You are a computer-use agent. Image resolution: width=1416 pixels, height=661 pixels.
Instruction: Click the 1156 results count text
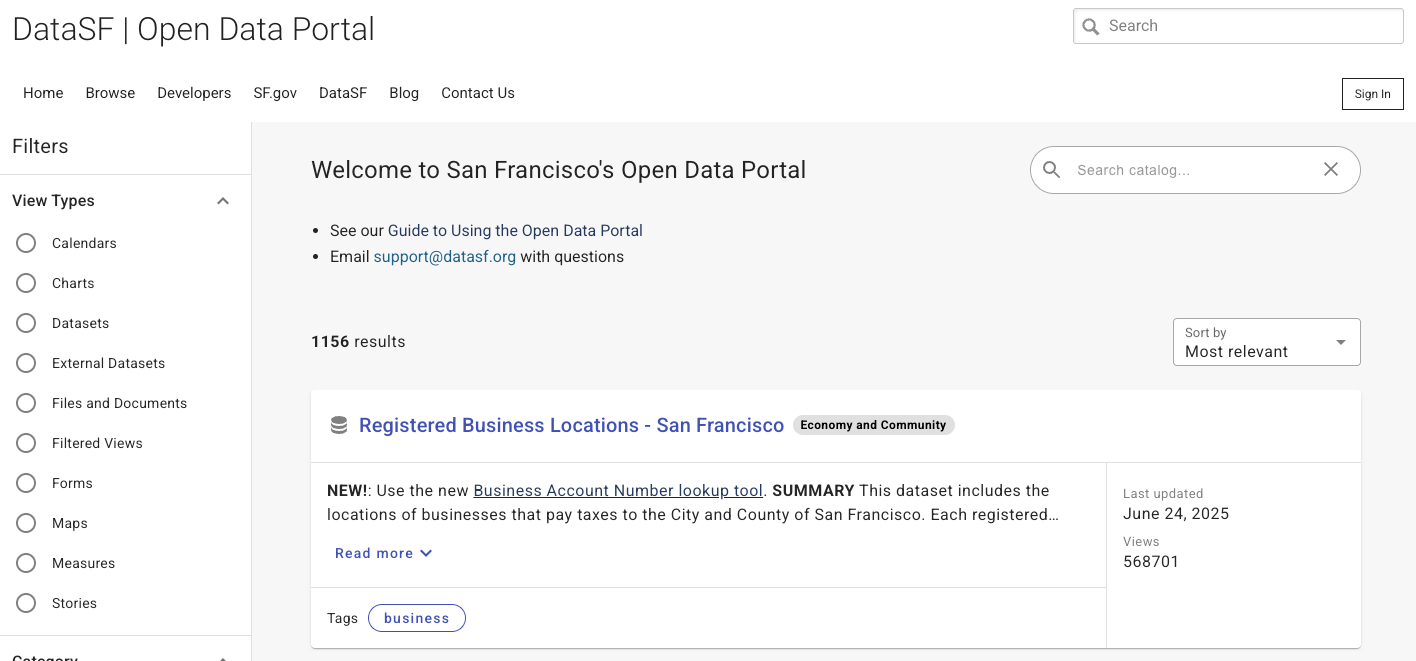pyautogui.click(x=358, y=342)
